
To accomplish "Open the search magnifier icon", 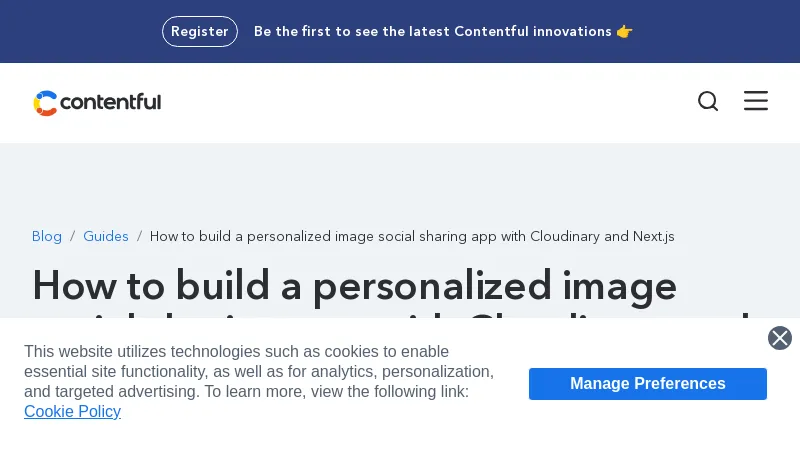I will click(708, 101).
